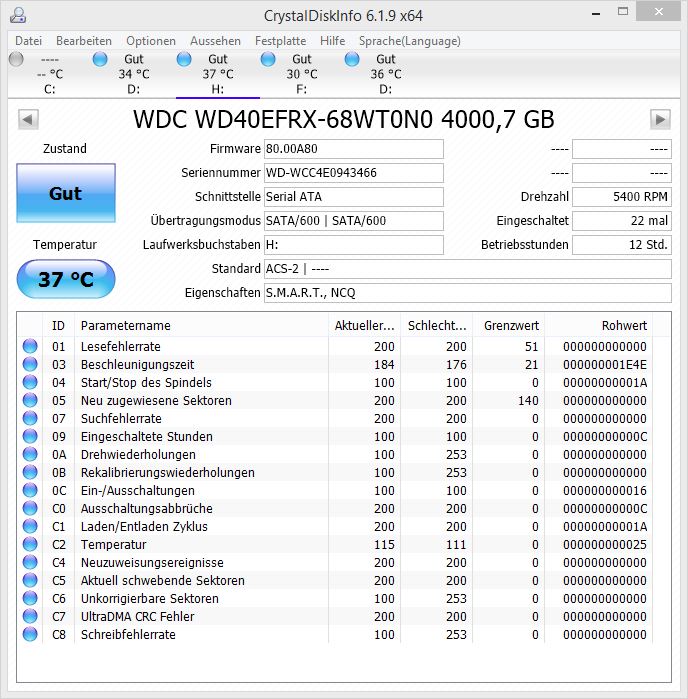
Task: Open the Sprache(Language) menu
Action: coord(410,41)
